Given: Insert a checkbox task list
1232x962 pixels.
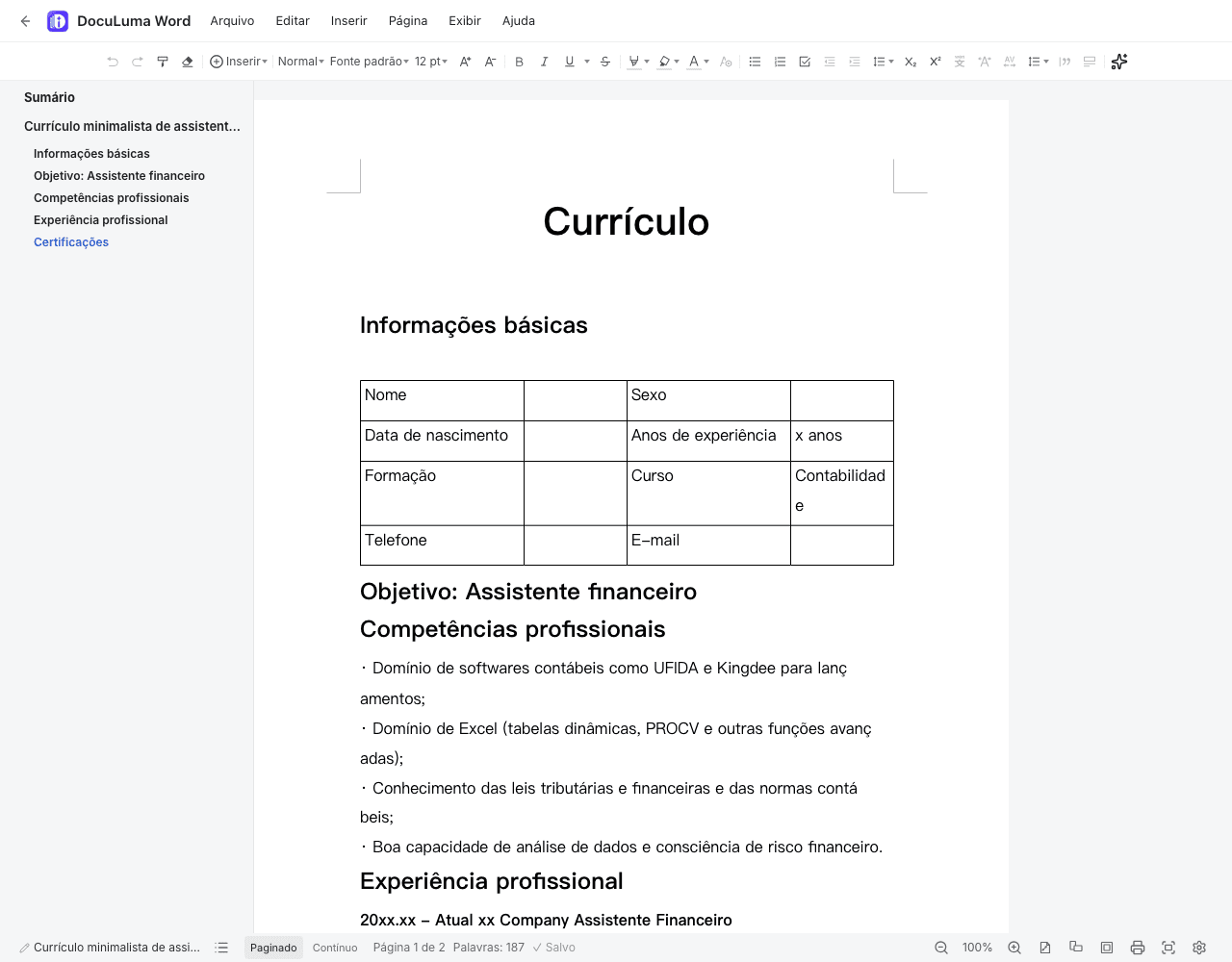Looking at the screenshot, I should [805, 62].
